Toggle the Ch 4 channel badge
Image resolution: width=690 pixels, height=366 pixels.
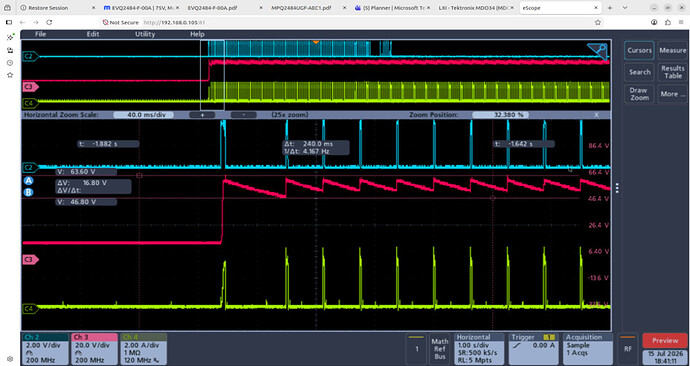(143, 347)
